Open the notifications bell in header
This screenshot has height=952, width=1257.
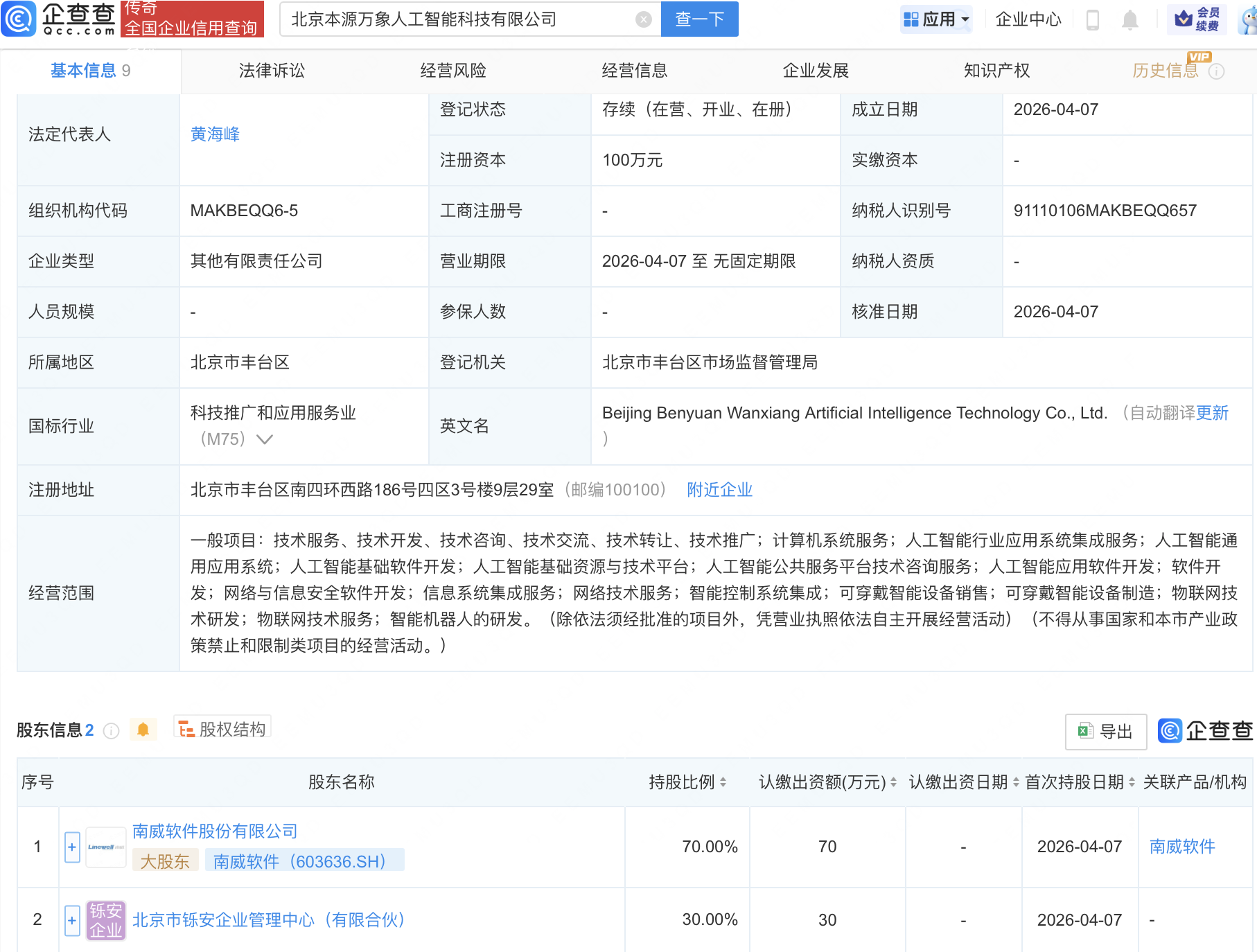[1129, 20]
